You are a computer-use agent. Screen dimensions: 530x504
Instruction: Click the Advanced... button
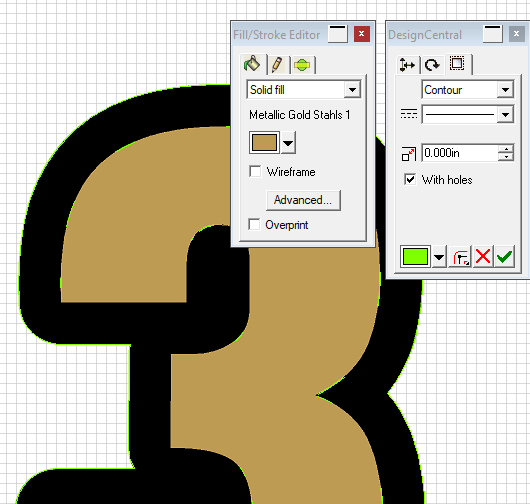pyautogui.click(x=303, y=200)
